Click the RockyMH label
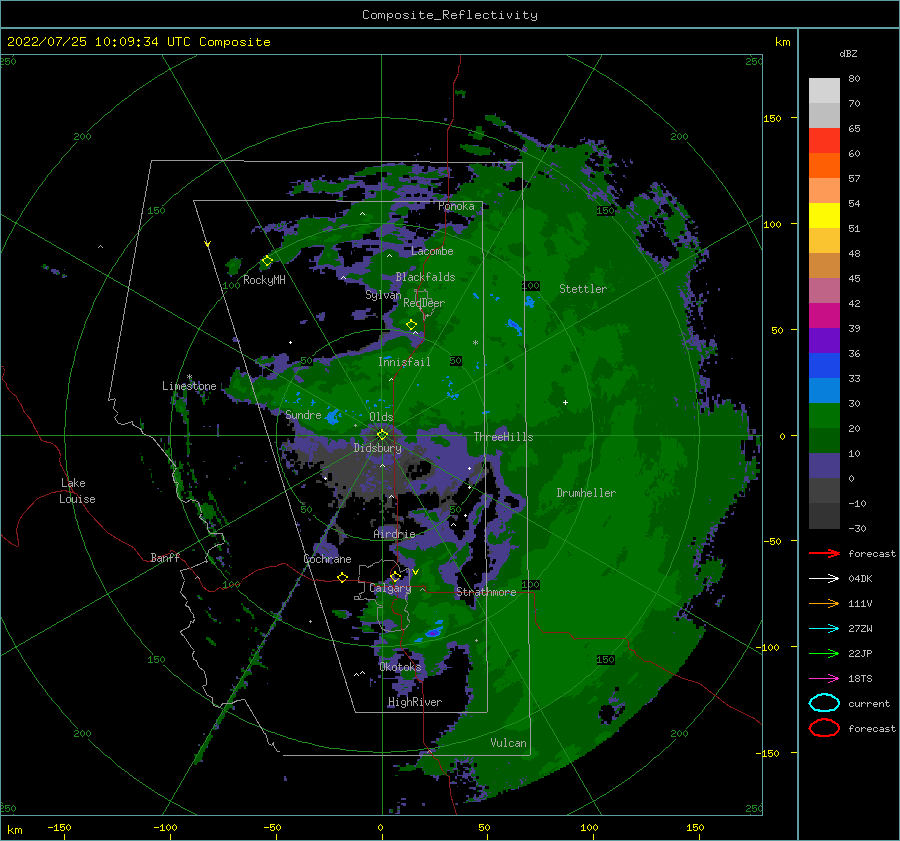Screen dimensions: 900x841 coord(264,280)
